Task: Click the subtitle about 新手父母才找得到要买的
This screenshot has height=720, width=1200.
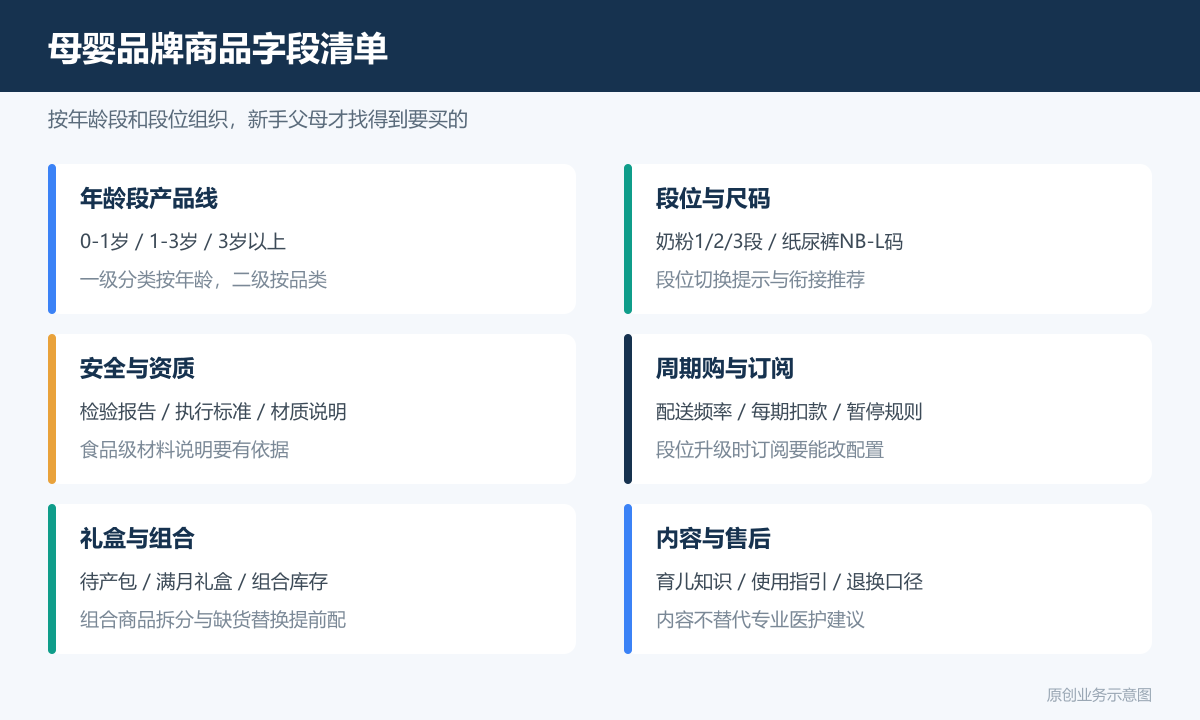Action: 258,120
